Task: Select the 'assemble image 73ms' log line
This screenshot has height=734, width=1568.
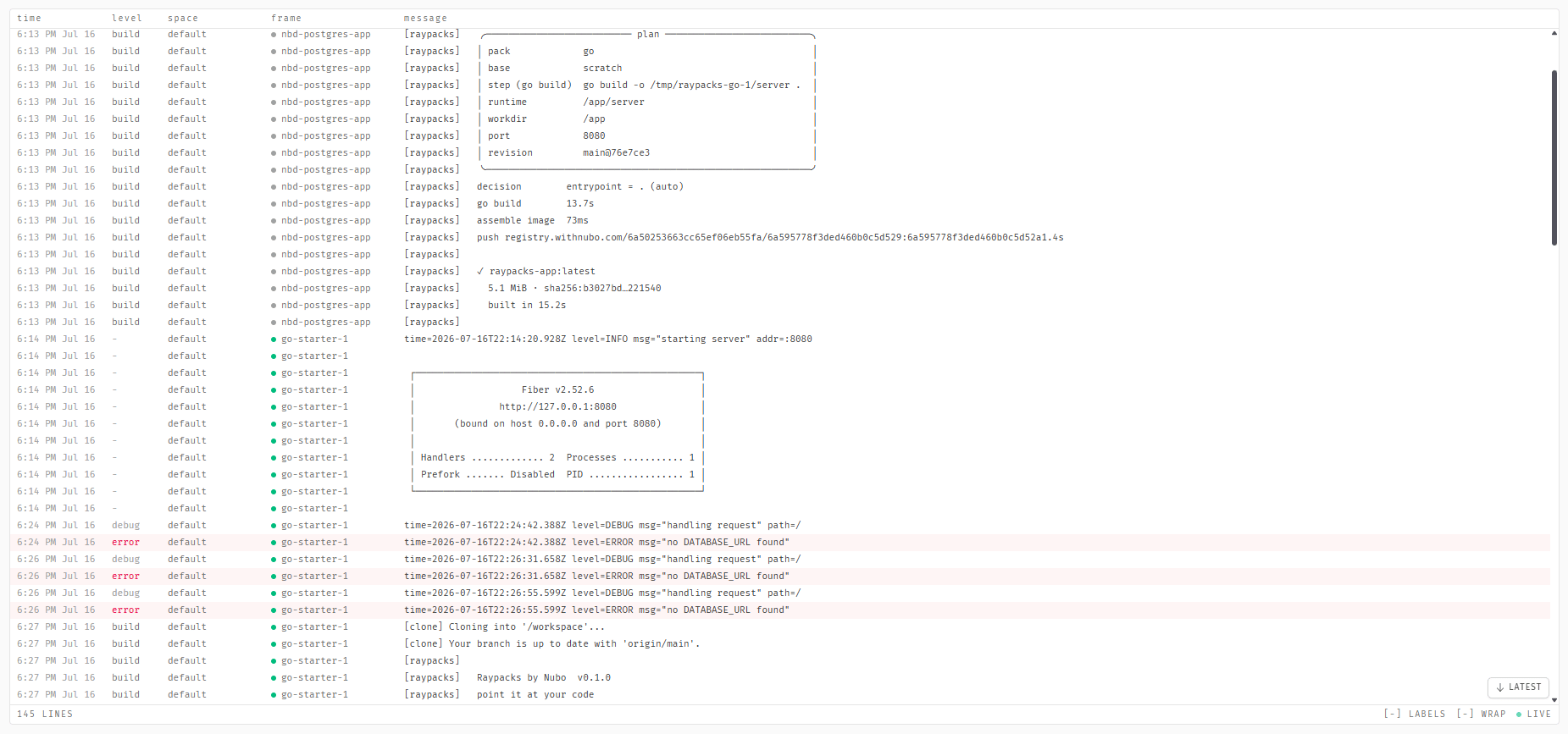Action: (x=780, y=220)
